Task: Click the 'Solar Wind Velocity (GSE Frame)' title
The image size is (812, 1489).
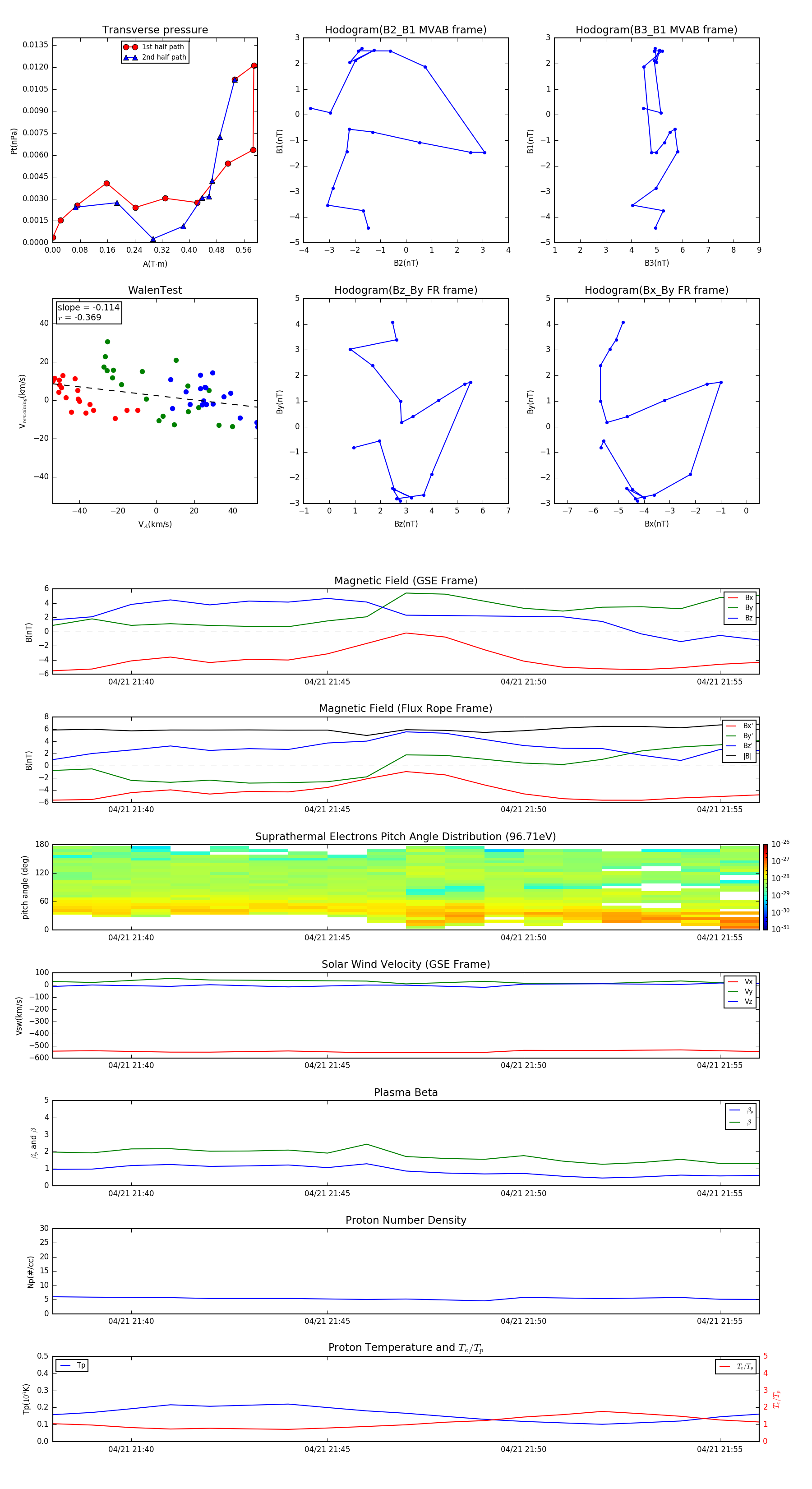Action: (x=406, y=964)
